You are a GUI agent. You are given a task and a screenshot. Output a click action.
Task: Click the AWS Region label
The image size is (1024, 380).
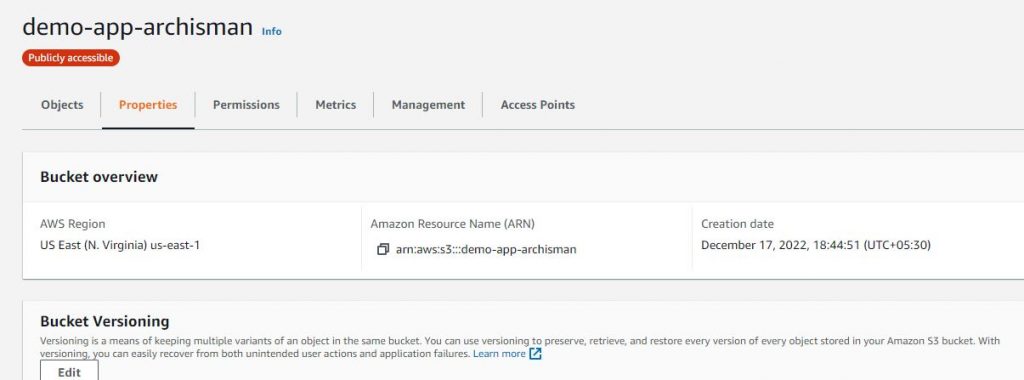point(72,224)
